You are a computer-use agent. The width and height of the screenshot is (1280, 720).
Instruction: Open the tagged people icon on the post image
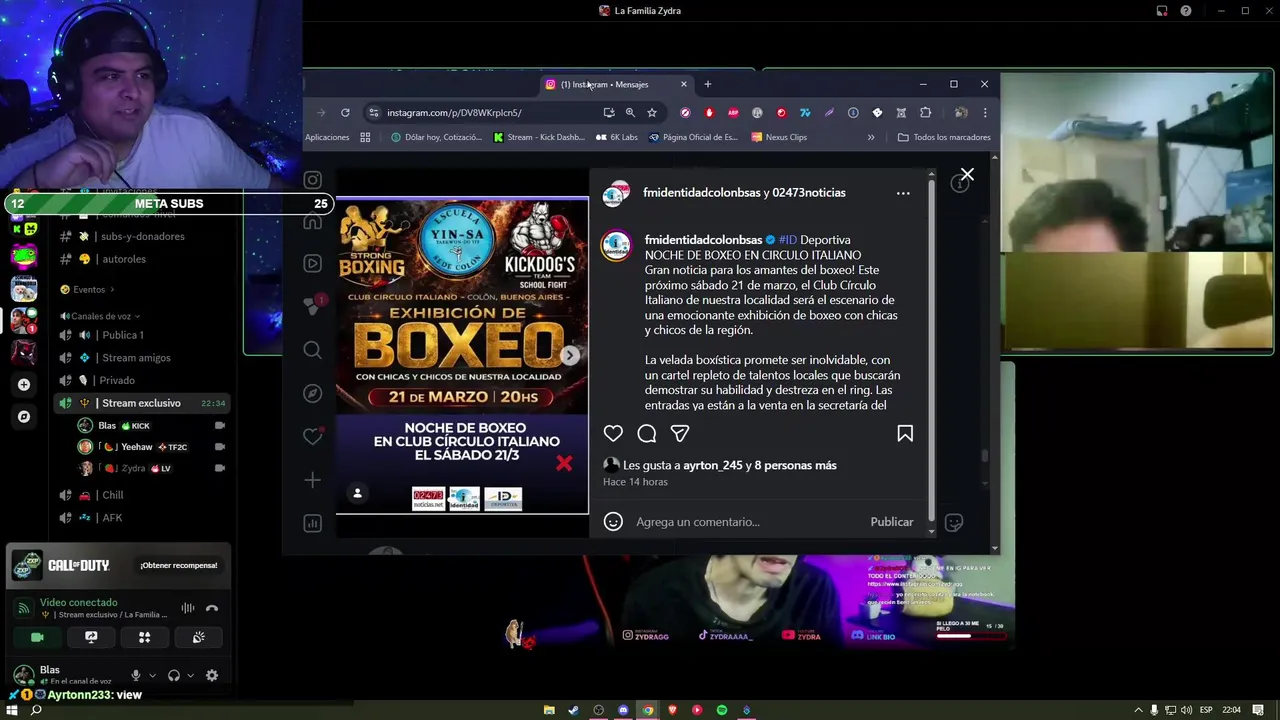[357, 493]
